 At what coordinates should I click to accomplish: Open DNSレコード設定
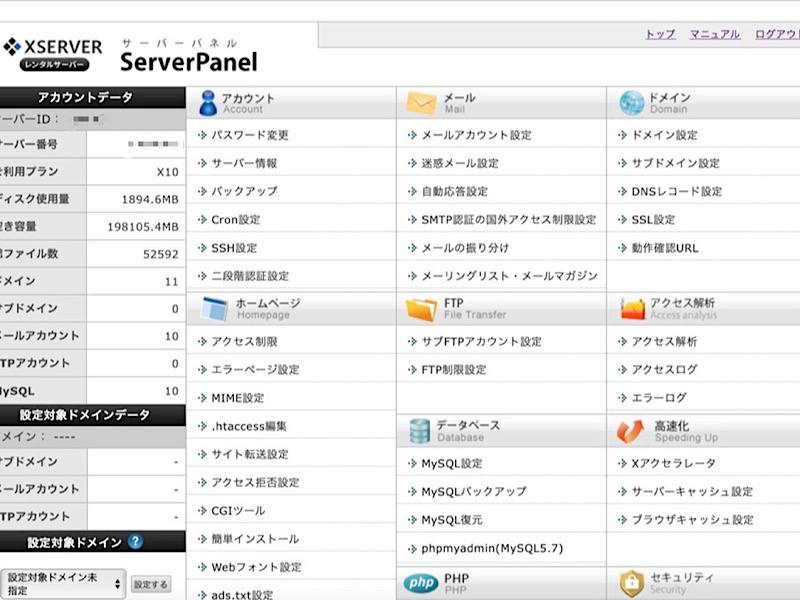coord(677,191)
